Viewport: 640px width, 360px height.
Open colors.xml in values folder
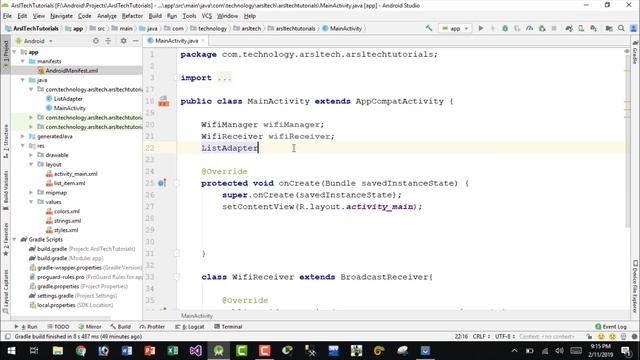67,211
